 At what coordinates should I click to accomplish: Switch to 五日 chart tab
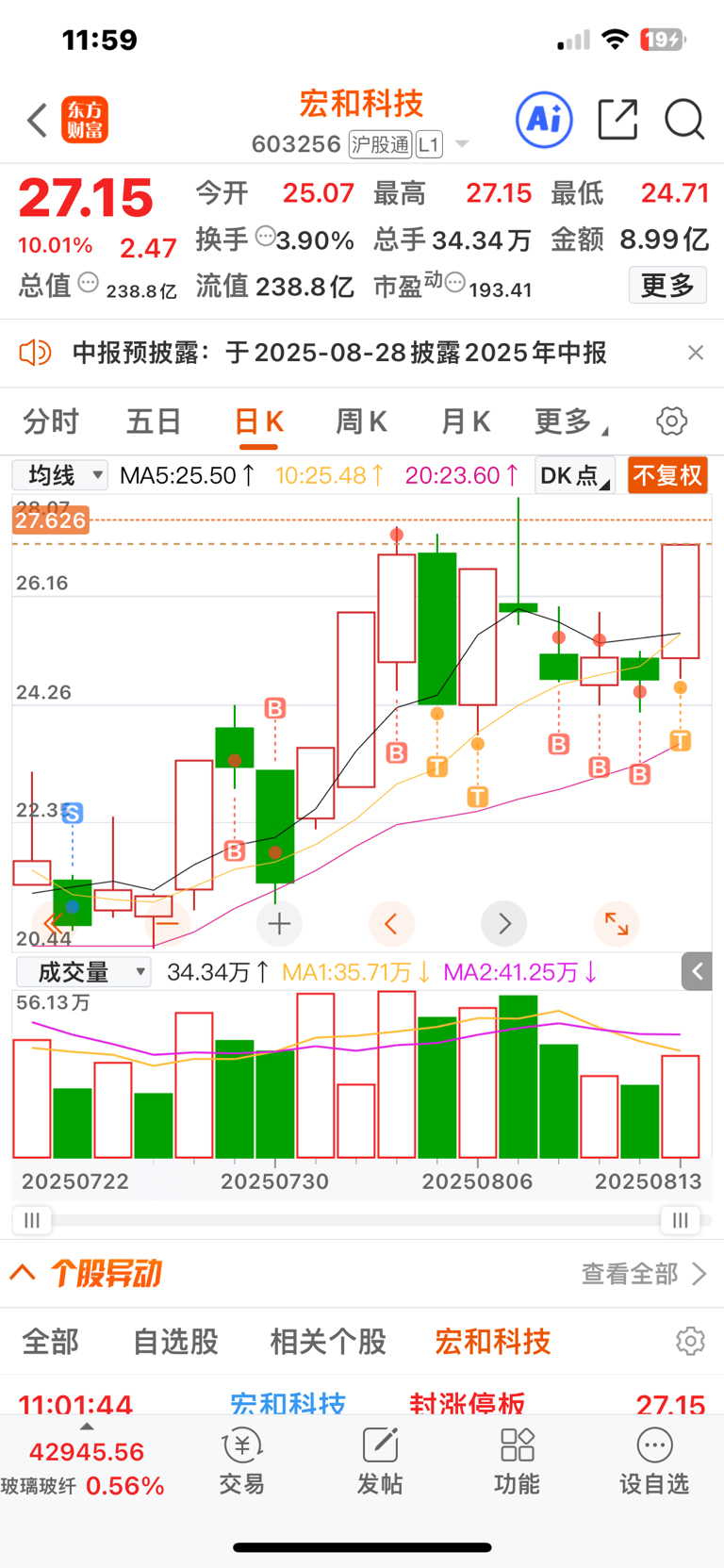click(x=154, y=421)
